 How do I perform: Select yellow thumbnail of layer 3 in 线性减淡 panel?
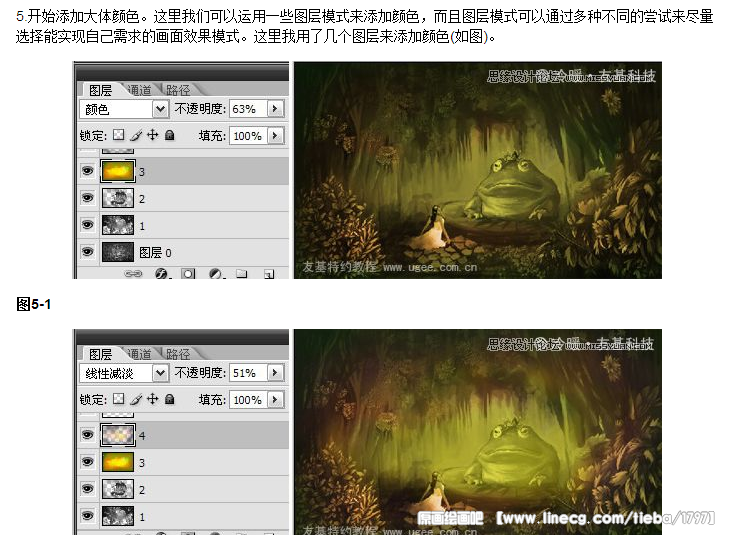pyautogui.click(x=118, y=462)
